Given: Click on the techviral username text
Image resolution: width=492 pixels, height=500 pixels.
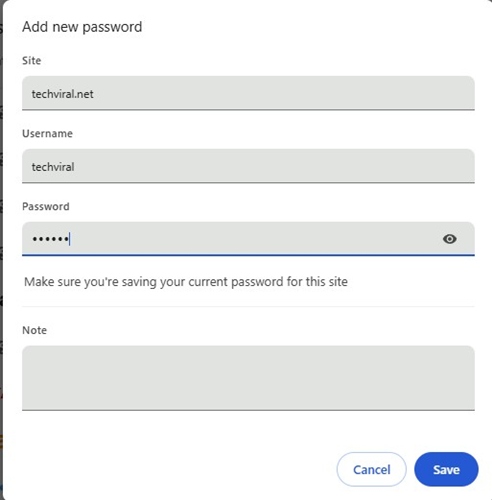Looking at the screenshot, I should pos(53,167).
